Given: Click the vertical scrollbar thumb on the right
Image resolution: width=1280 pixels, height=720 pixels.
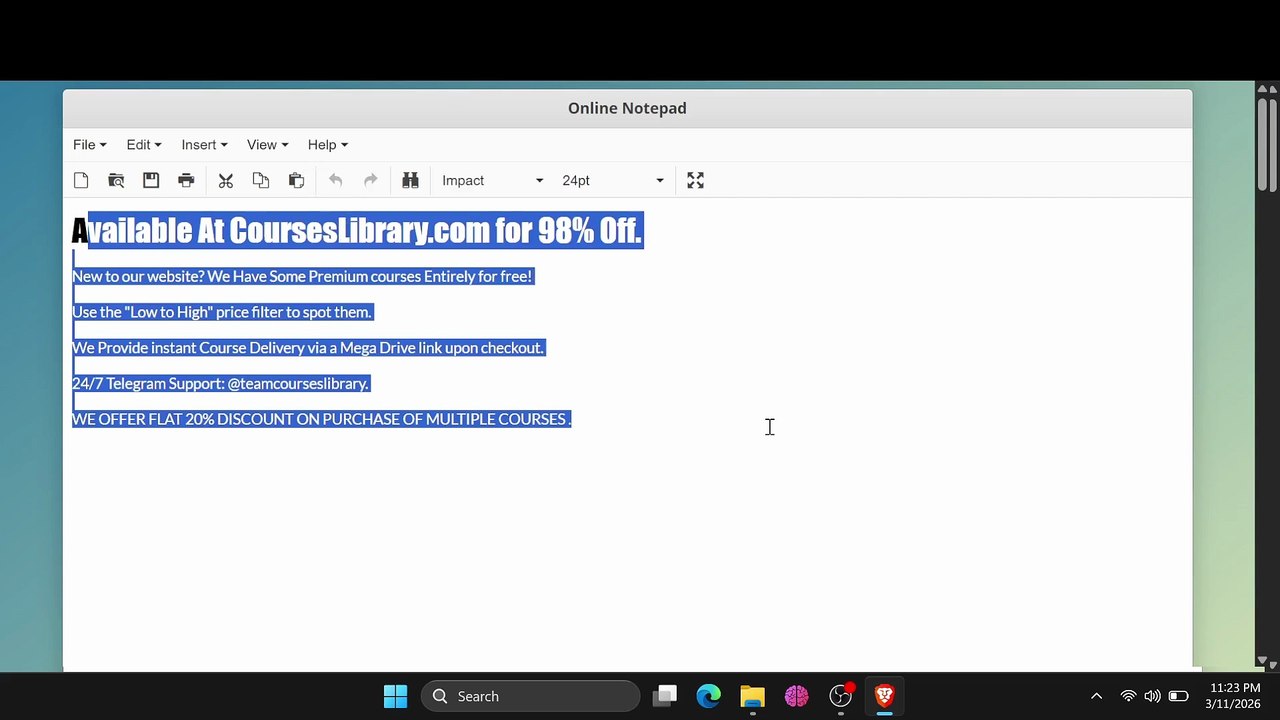Looking at the screenshot, I should [1264, 144].
